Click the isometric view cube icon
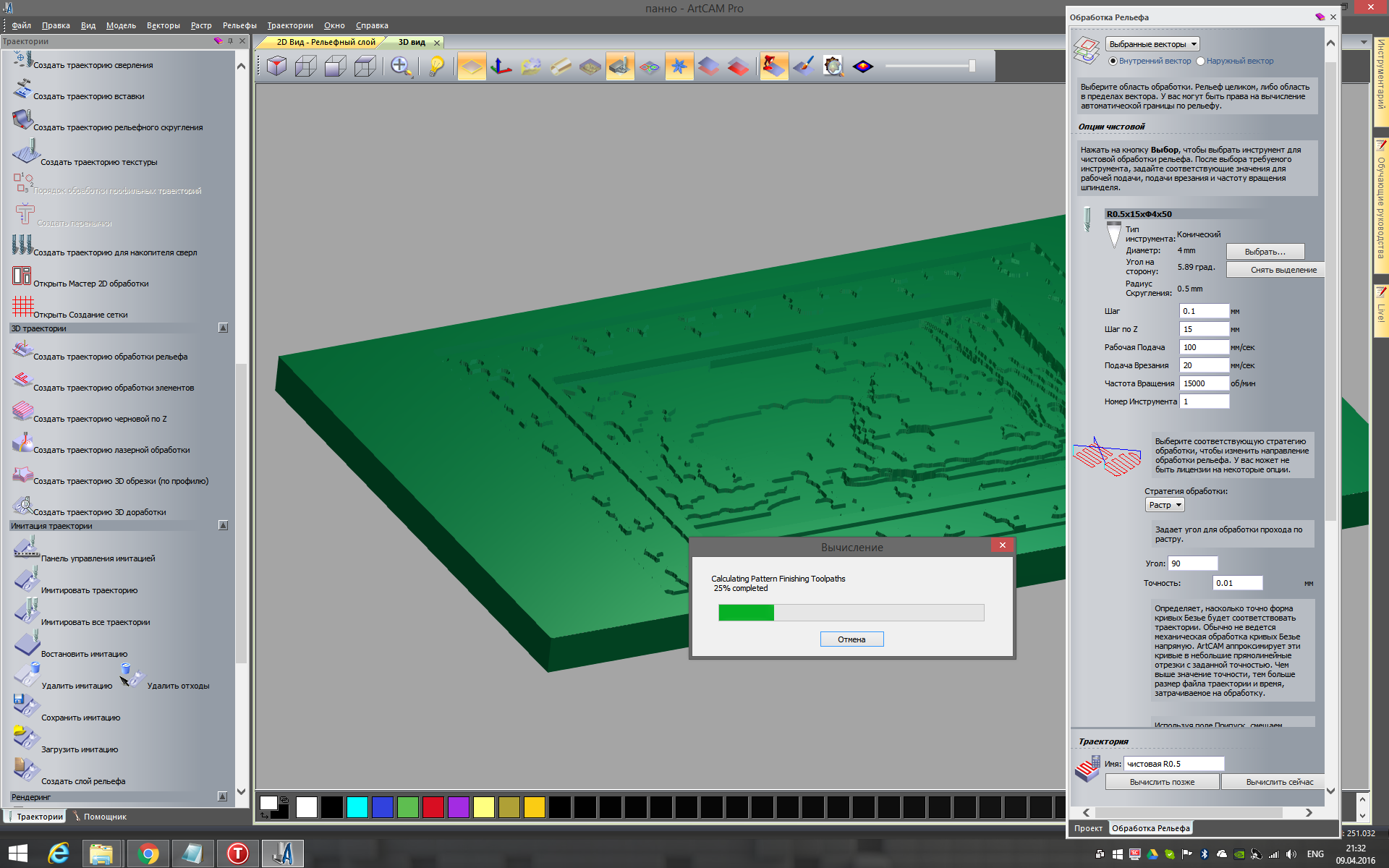Viewport: 1389px width, 868px height. pyautogui.click(x=276, y=67)
